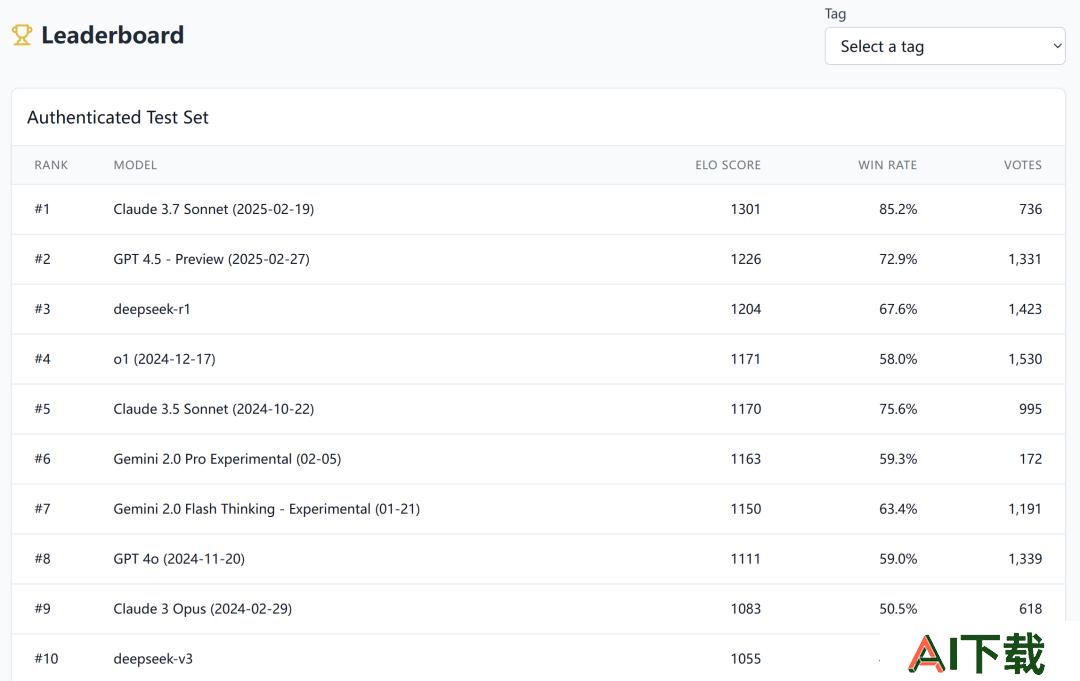1080x681 pixels.
Task: Click ELO score 1170
Action: point(745,409)
